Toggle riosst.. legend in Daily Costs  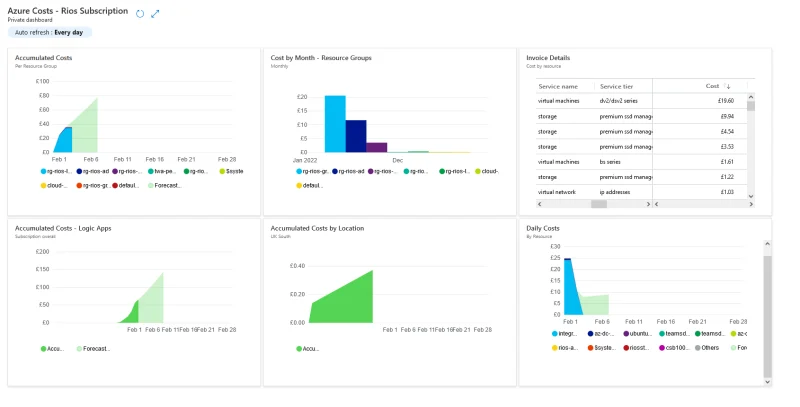coord(636,348)
